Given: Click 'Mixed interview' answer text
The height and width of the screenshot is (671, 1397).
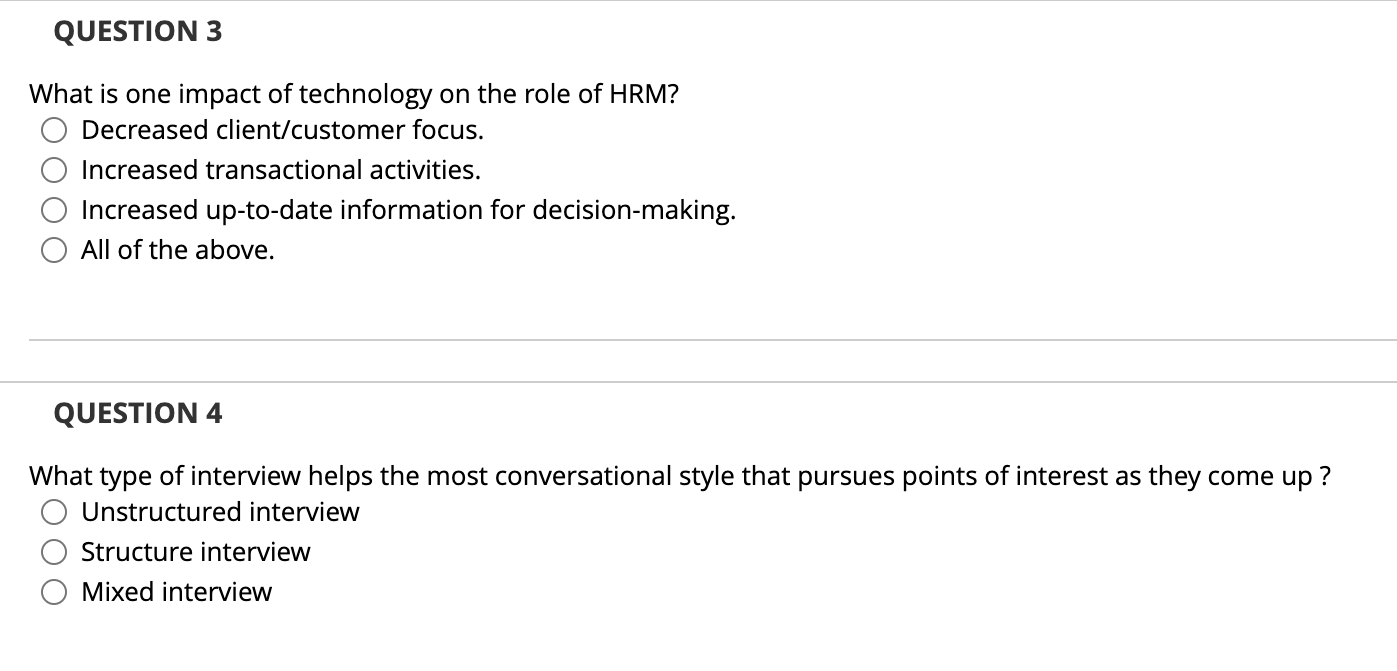Looking at the screenshot, I should pyautogui.click(x=175, y=592).
